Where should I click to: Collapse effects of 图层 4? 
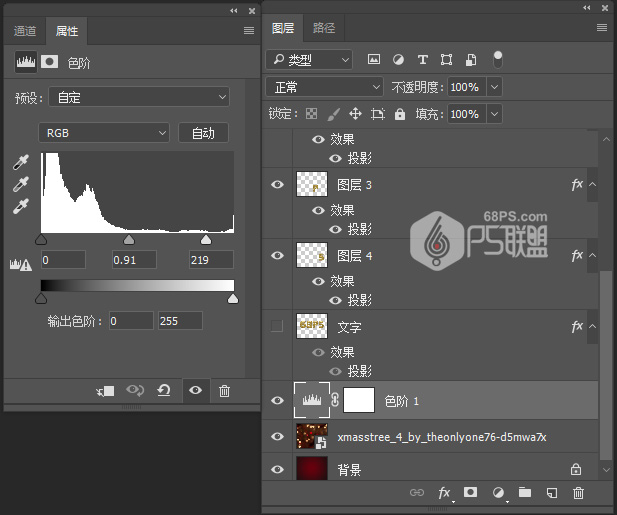tap(593, 255)
